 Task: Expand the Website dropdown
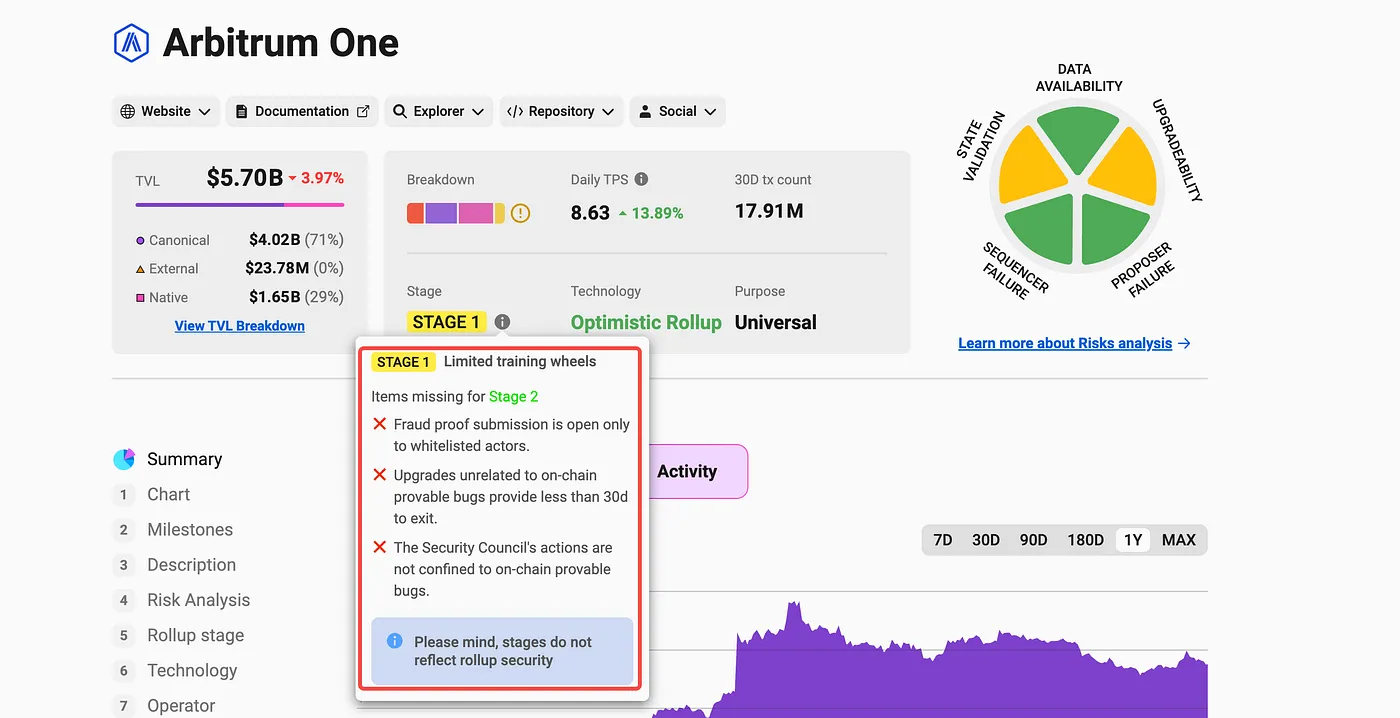[165, 111]
